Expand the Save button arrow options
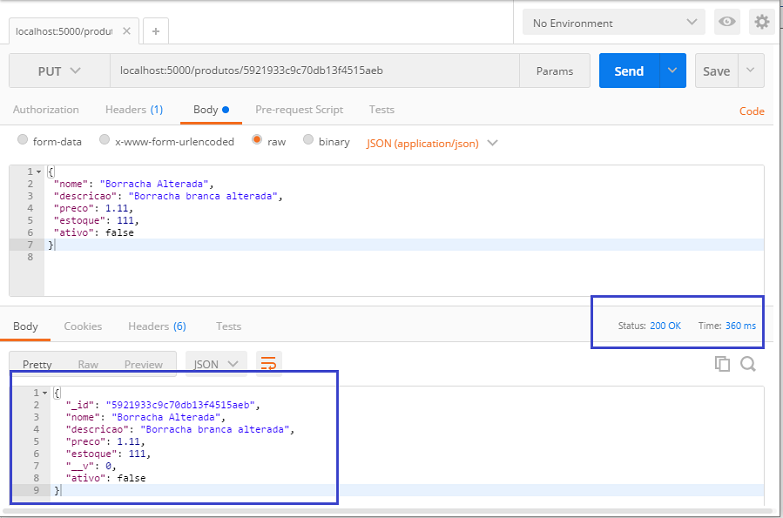This screenshot has width=783, height=518. [x=751, y=70]
